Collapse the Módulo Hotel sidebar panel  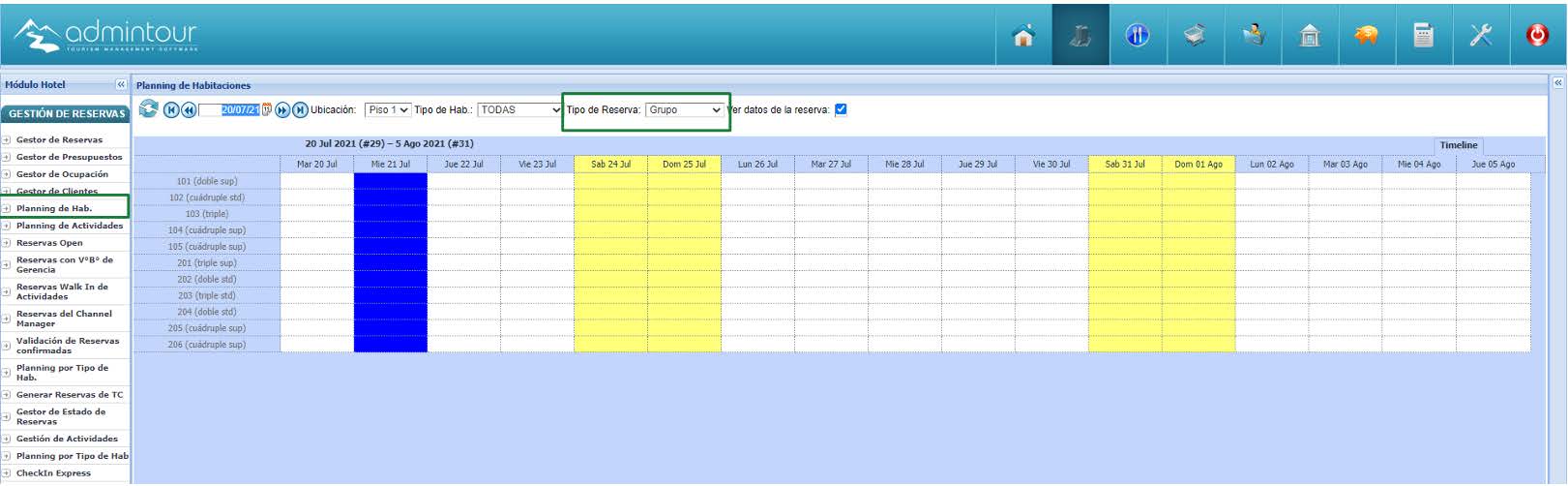pos(121,85)
